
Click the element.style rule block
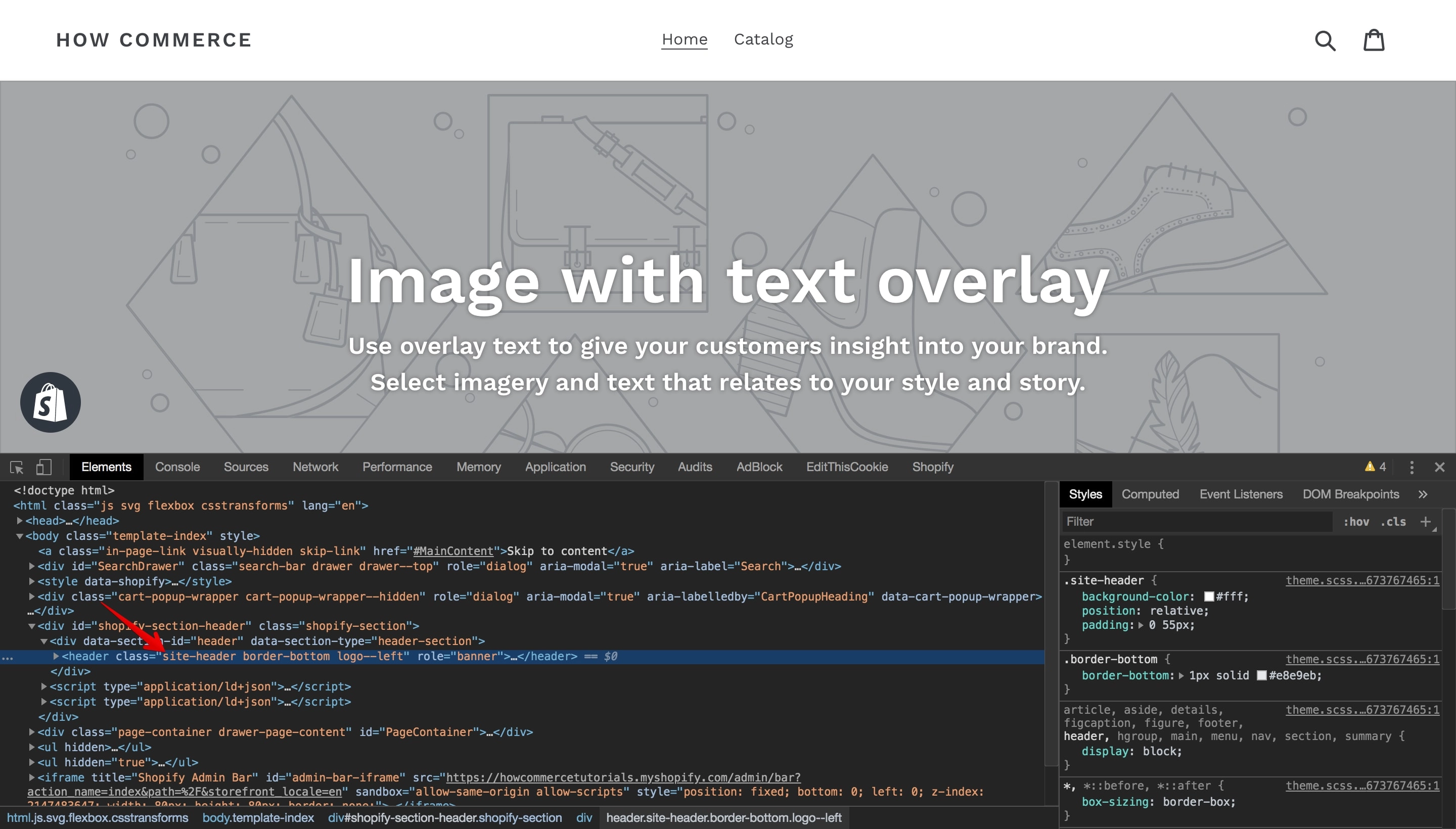1250,551
